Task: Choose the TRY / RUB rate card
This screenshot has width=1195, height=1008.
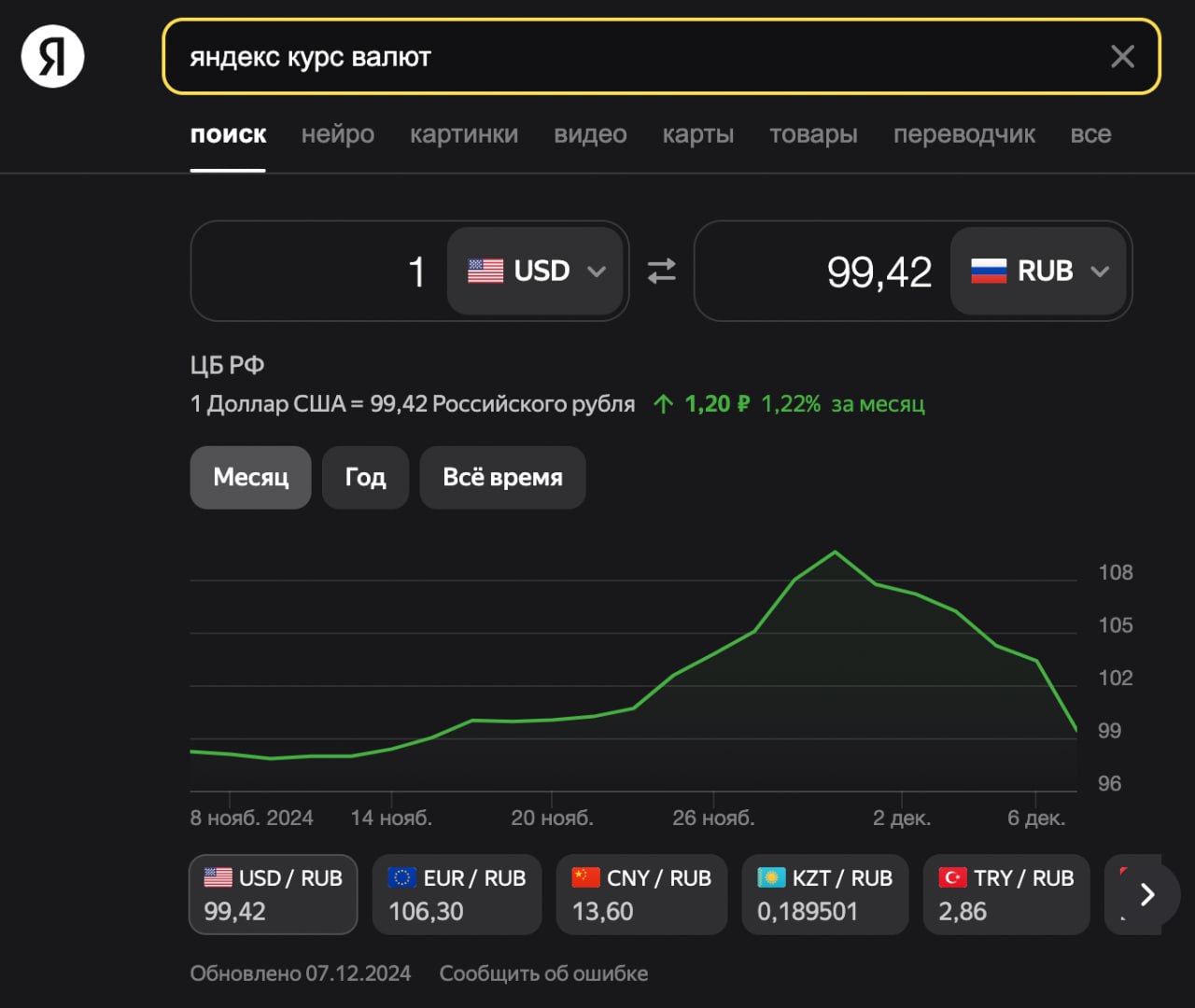Action: click(1006, 894)
